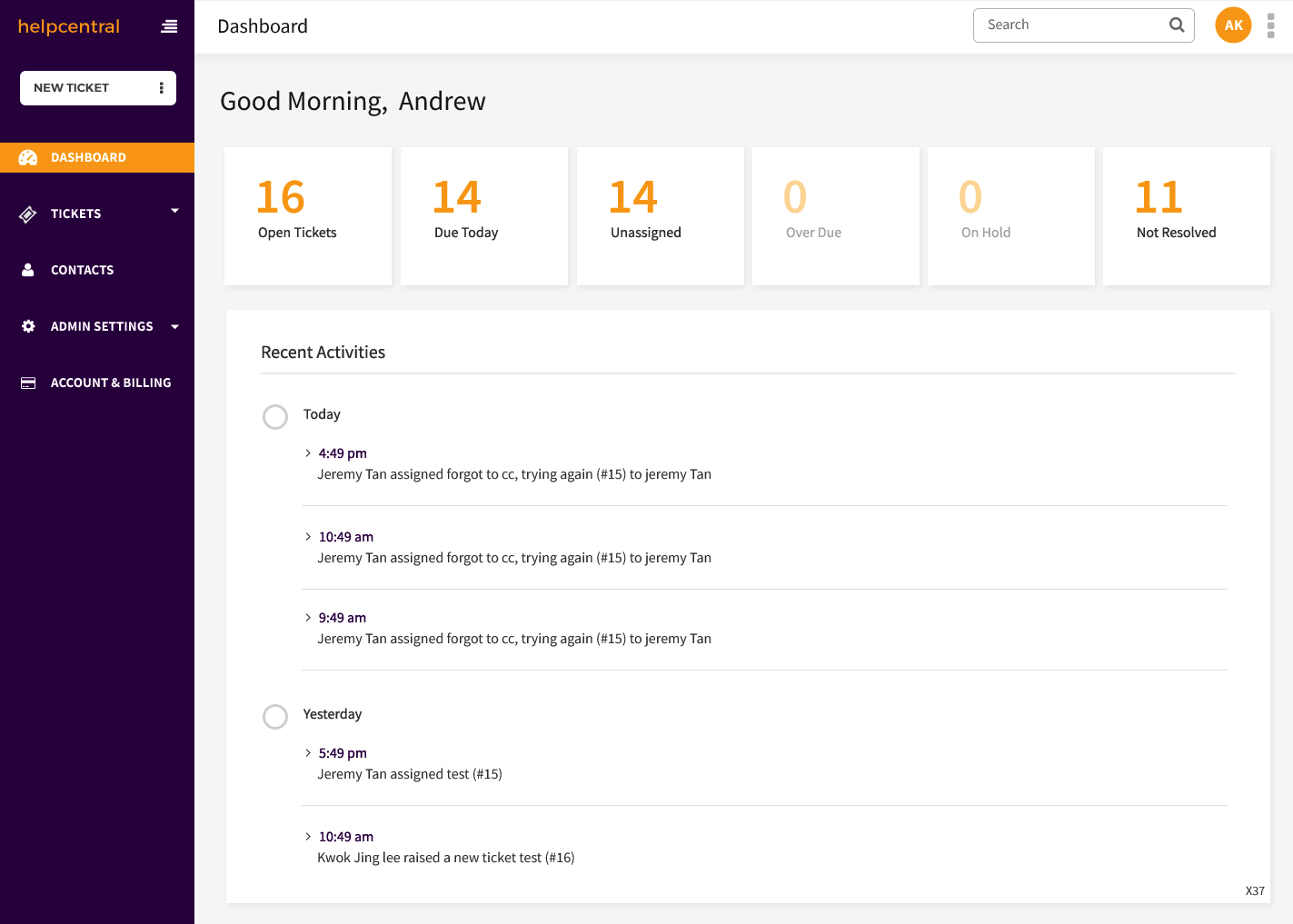Click the Contacts person icon
The height and width of the screenshot is (924, 1293).
pos(28,270)
